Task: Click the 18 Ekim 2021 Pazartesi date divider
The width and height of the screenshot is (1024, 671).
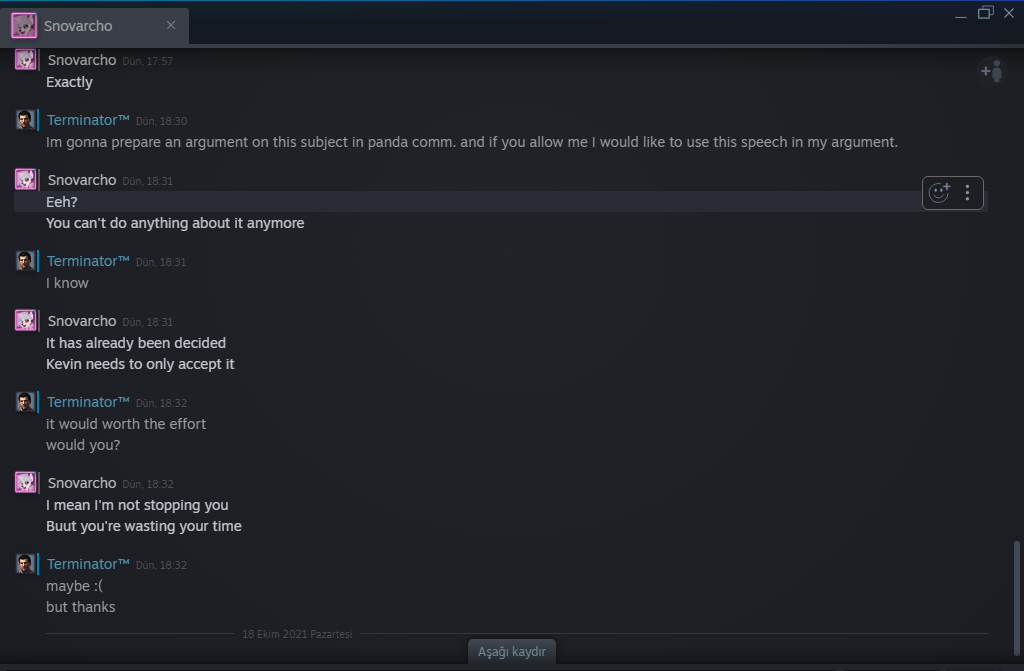Action: pos(297,634)
